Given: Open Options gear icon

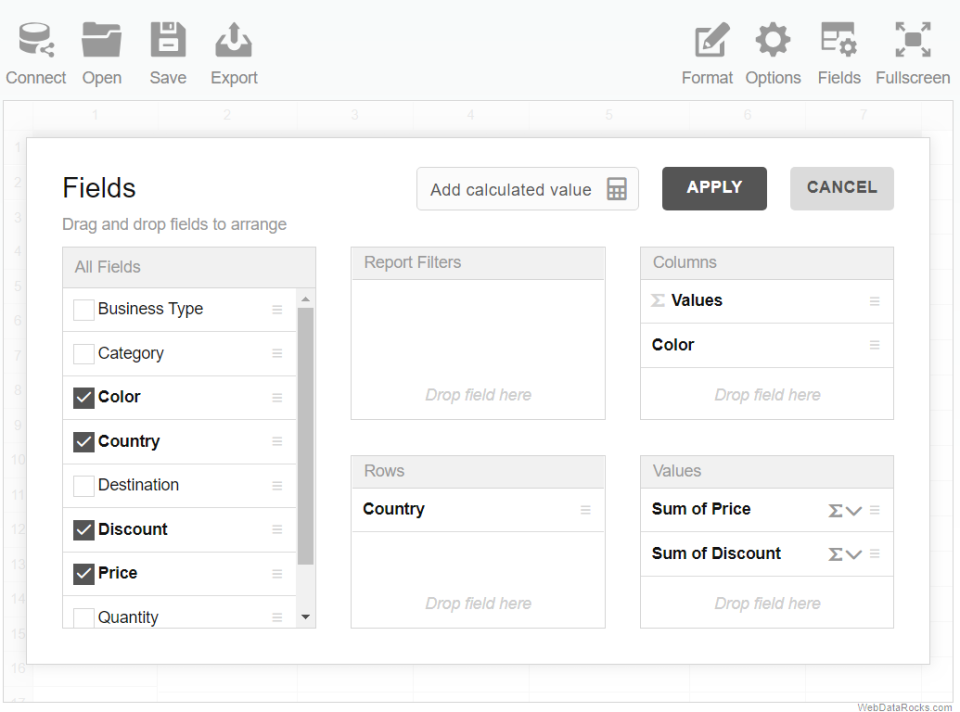Looking at the screenshot, I should click(773, 41).
